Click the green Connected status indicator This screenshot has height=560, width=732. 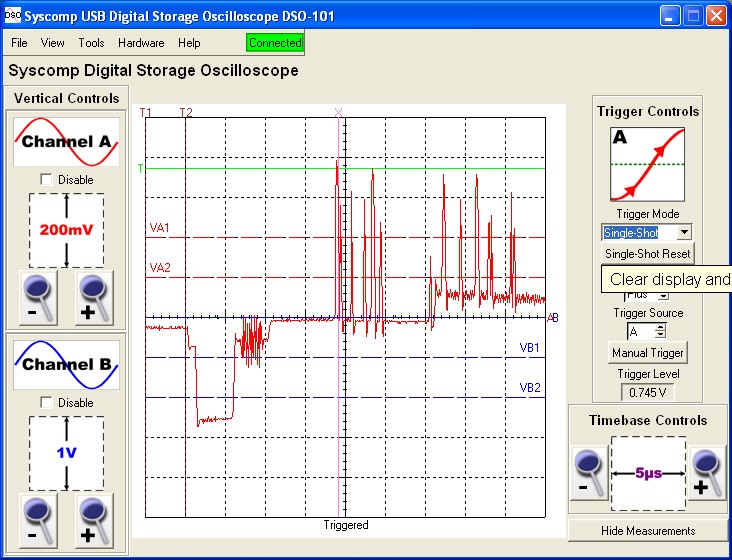(274, 43)
